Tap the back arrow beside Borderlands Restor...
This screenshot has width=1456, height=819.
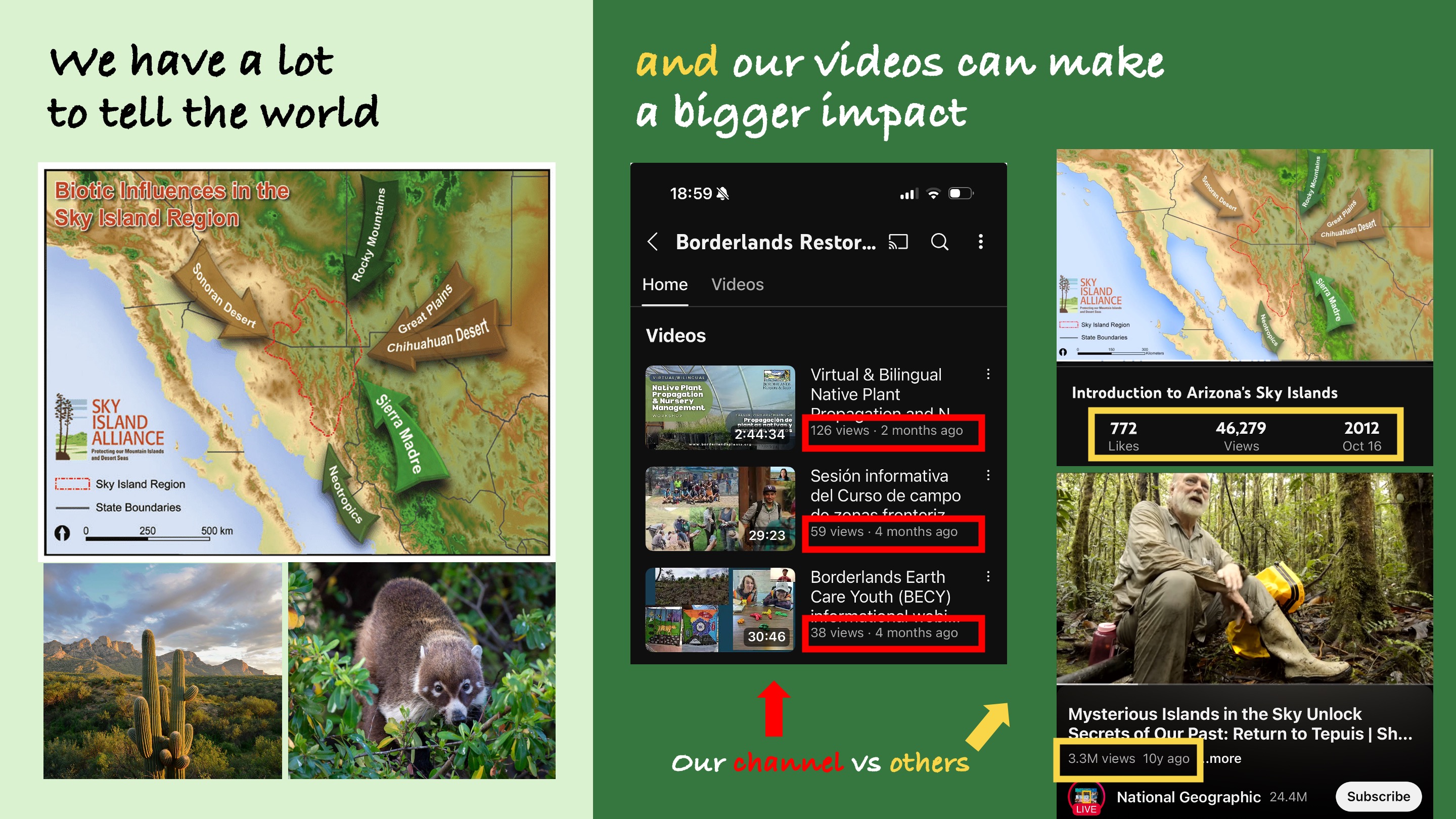(652, 242)
